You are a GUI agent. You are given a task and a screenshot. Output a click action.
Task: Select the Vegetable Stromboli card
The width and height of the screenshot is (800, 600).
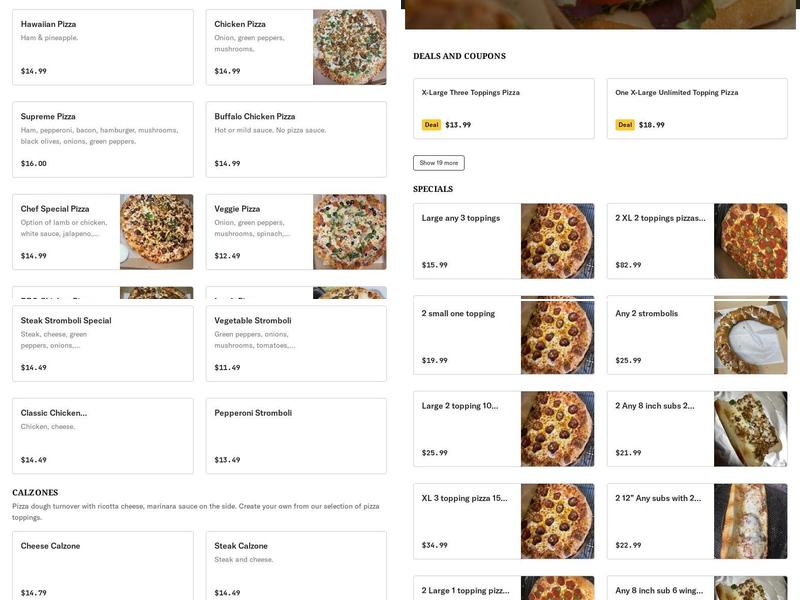click(295, 343)
